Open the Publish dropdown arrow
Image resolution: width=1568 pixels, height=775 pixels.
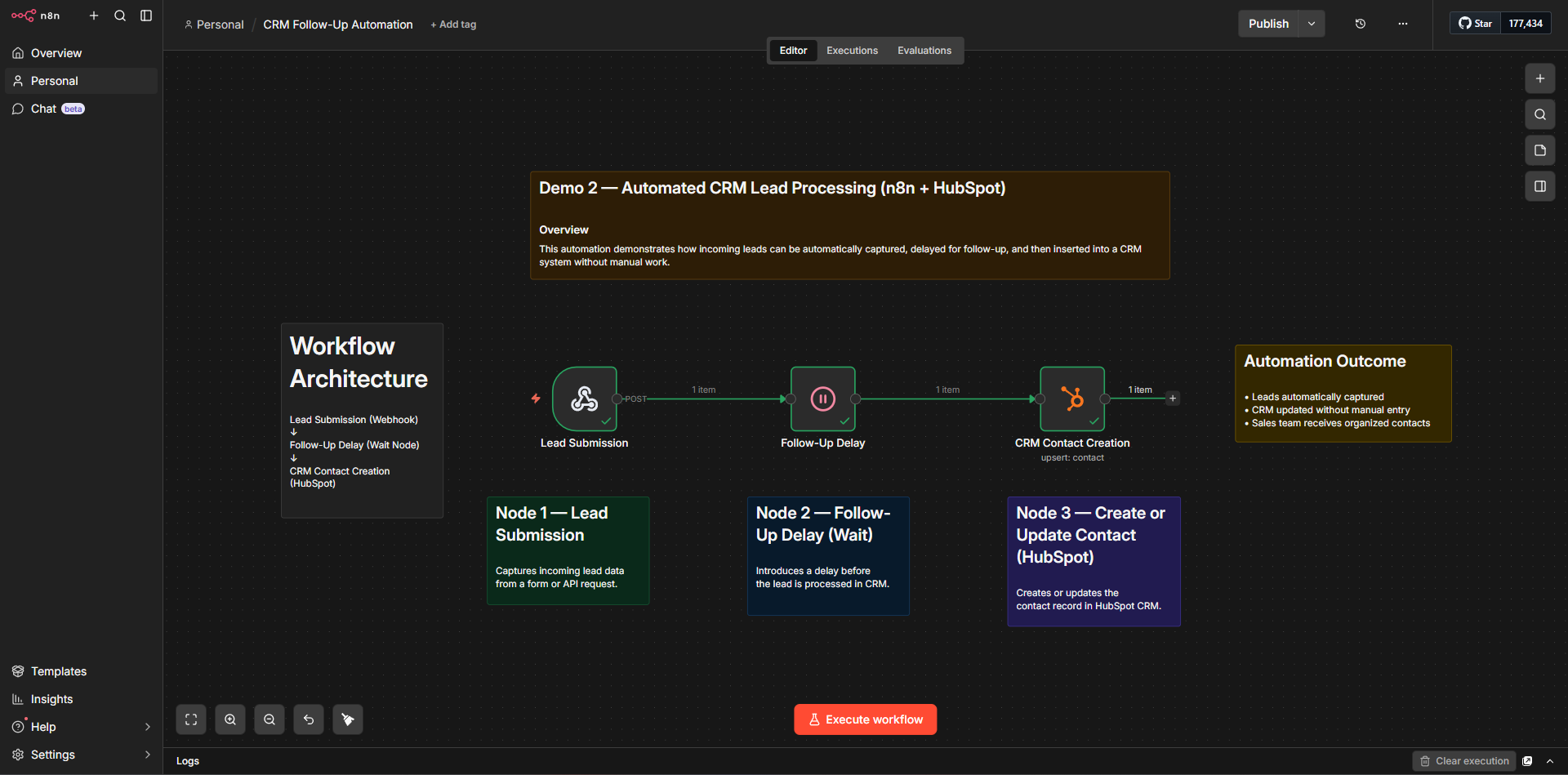click(x=1312, y=24)
